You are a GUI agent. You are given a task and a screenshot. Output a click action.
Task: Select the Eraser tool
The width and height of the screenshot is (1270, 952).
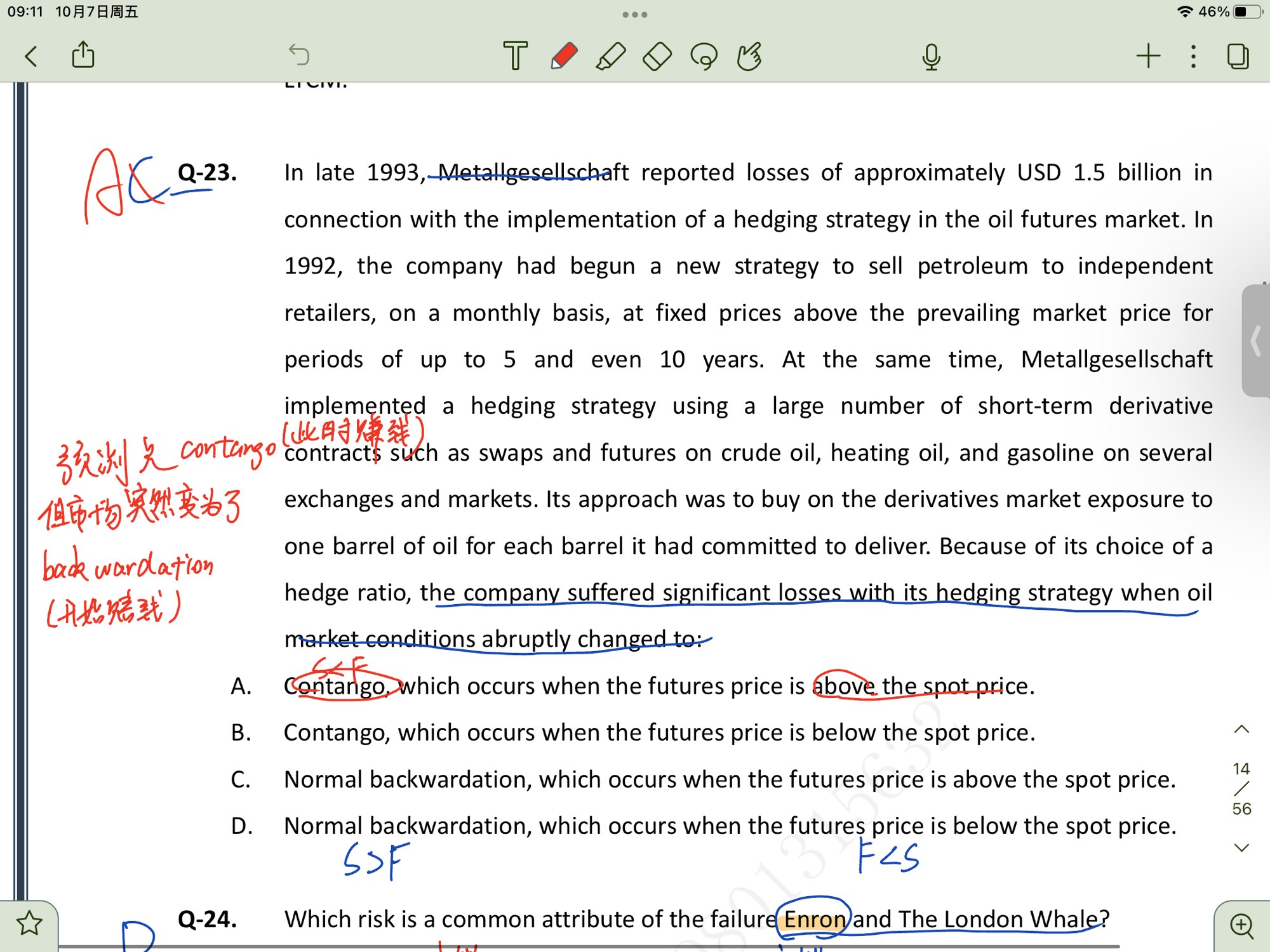click(657, 56)
